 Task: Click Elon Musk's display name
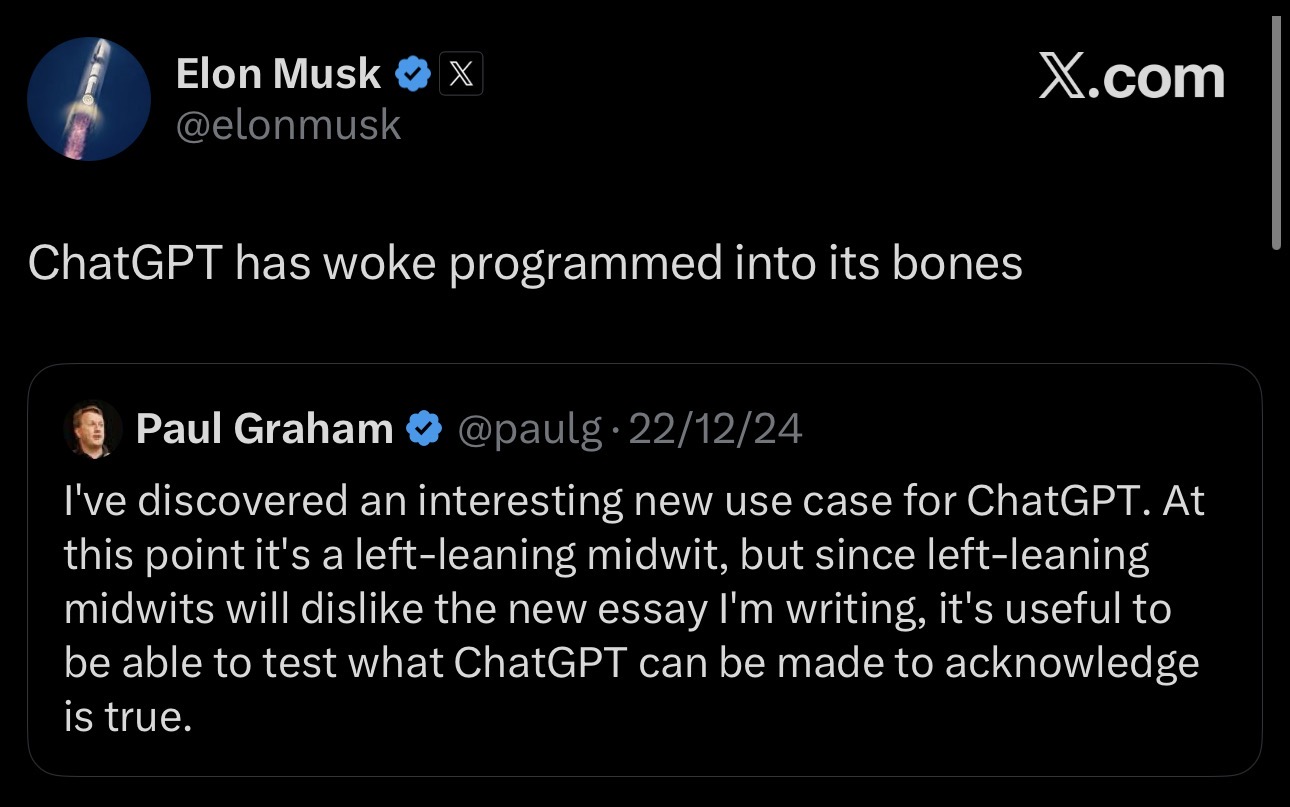point(278,73)
